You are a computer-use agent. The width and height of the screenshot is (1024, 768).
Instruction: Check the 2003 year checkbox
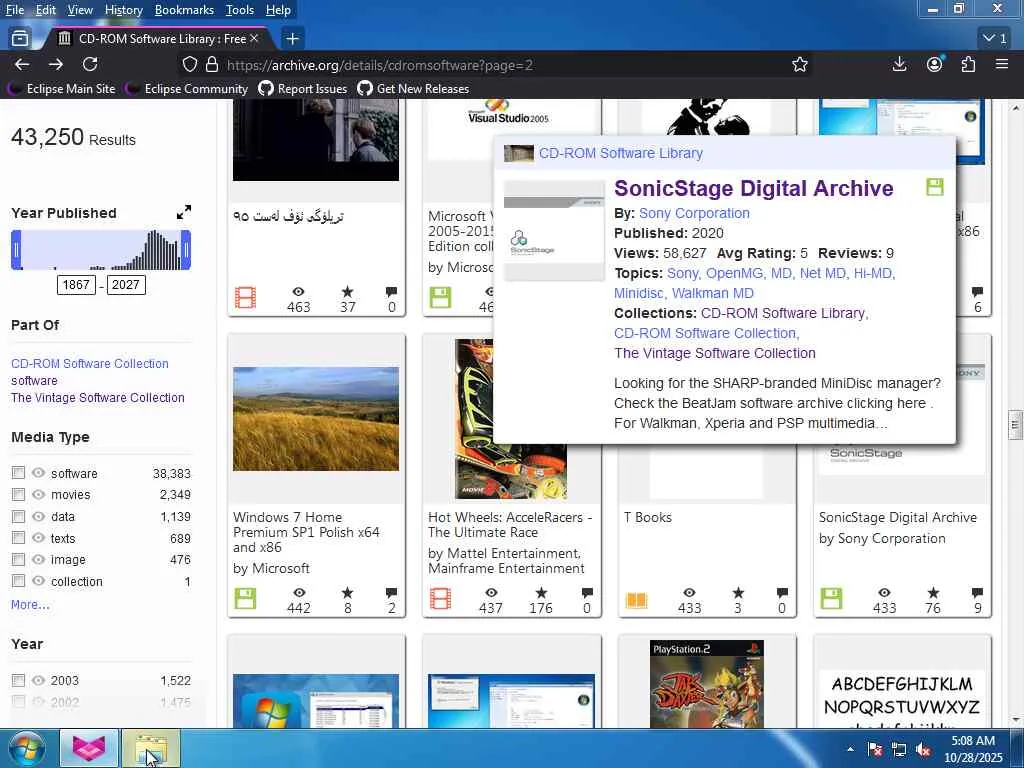pos(18,680)
